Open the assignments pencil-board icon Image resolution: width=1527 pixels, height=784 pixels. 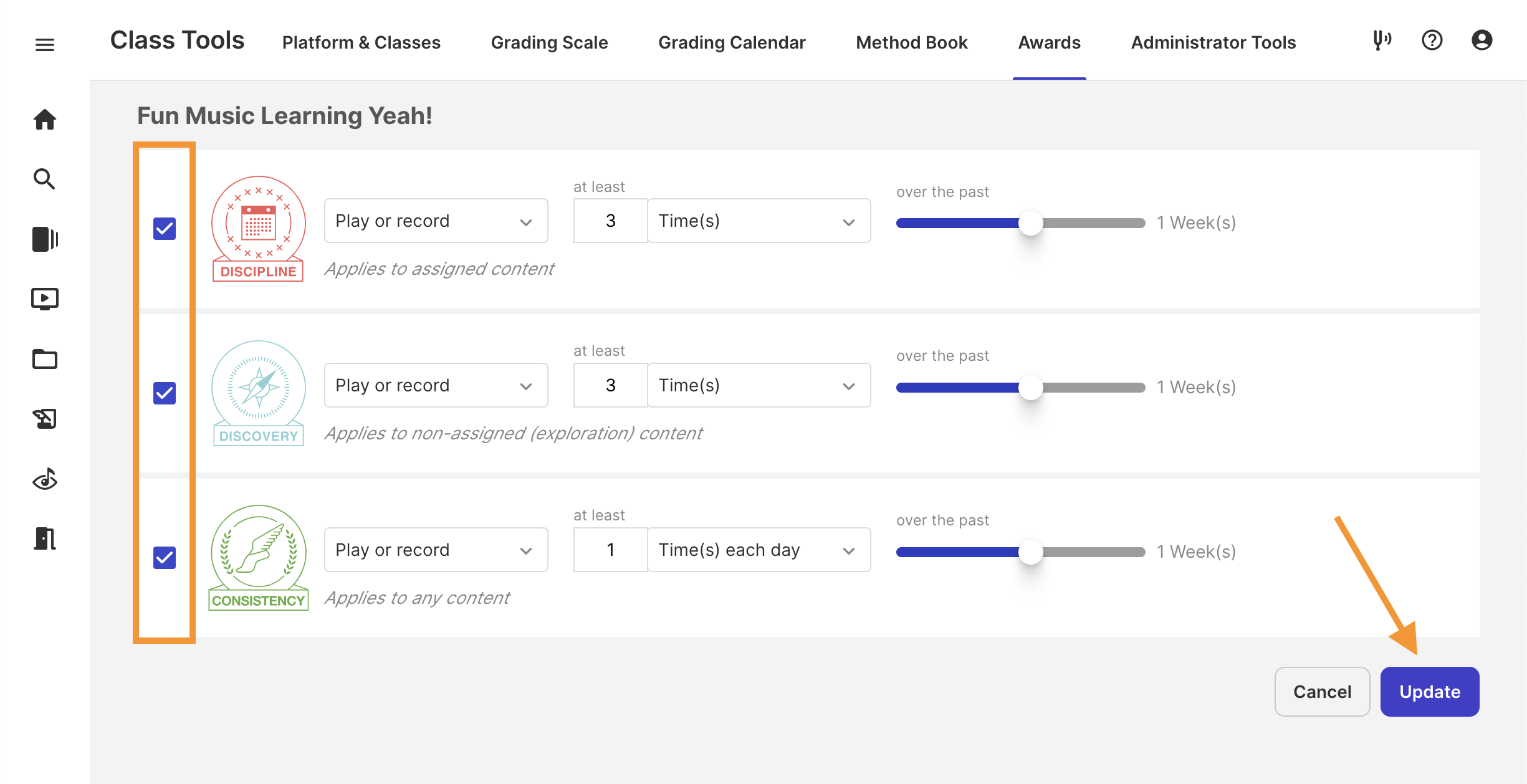[45, 419]
